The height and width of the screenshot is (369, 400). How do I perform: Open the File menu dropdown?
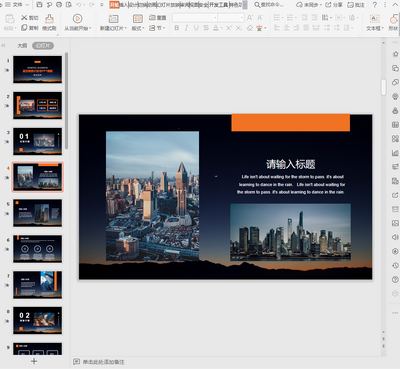pyautogui.click(x=21, y=5)
